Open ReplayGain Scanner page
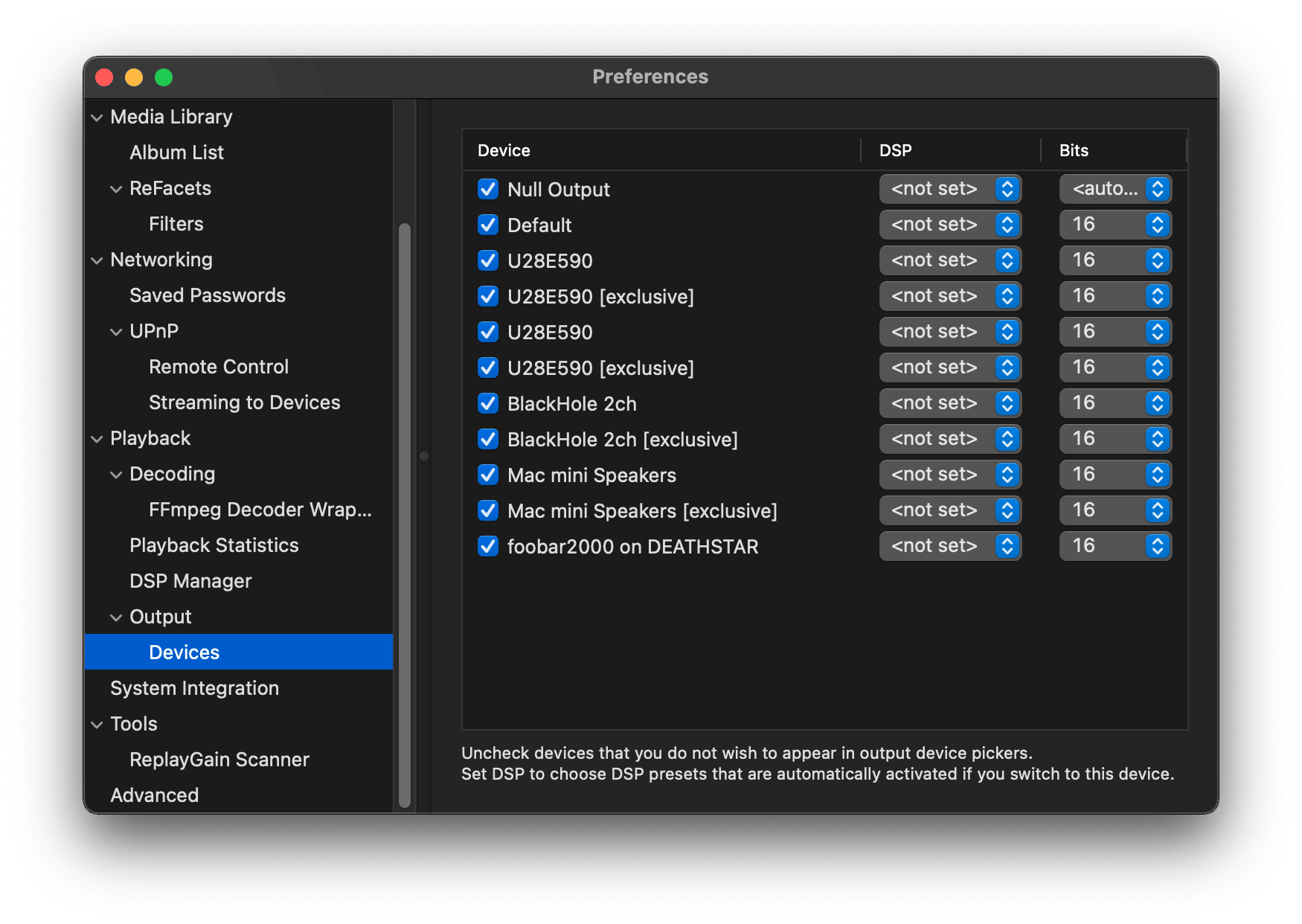 [x=219, y=760]
